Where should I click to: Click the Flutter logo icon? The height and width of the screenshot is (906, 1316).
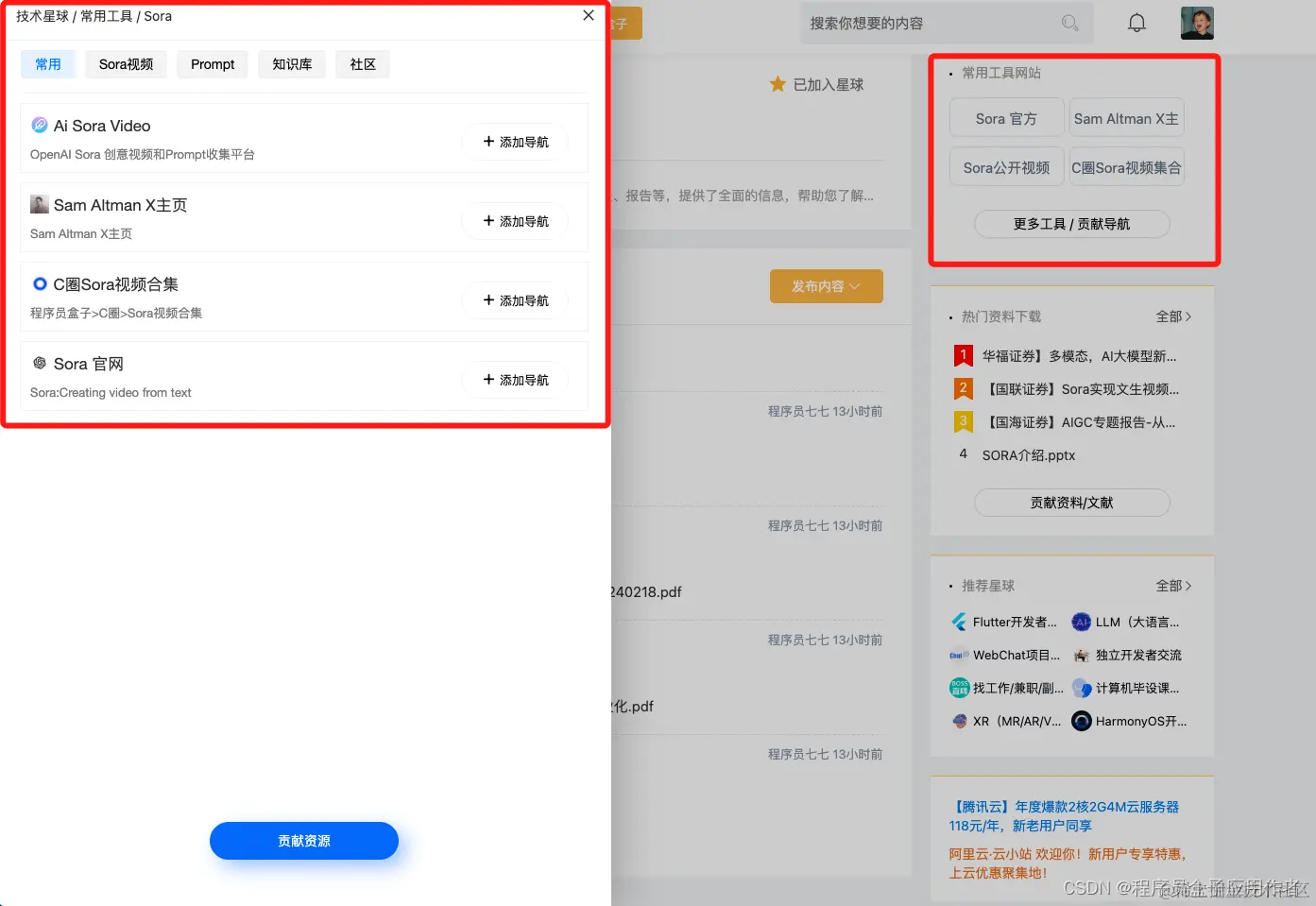click(x=959, y=622)
